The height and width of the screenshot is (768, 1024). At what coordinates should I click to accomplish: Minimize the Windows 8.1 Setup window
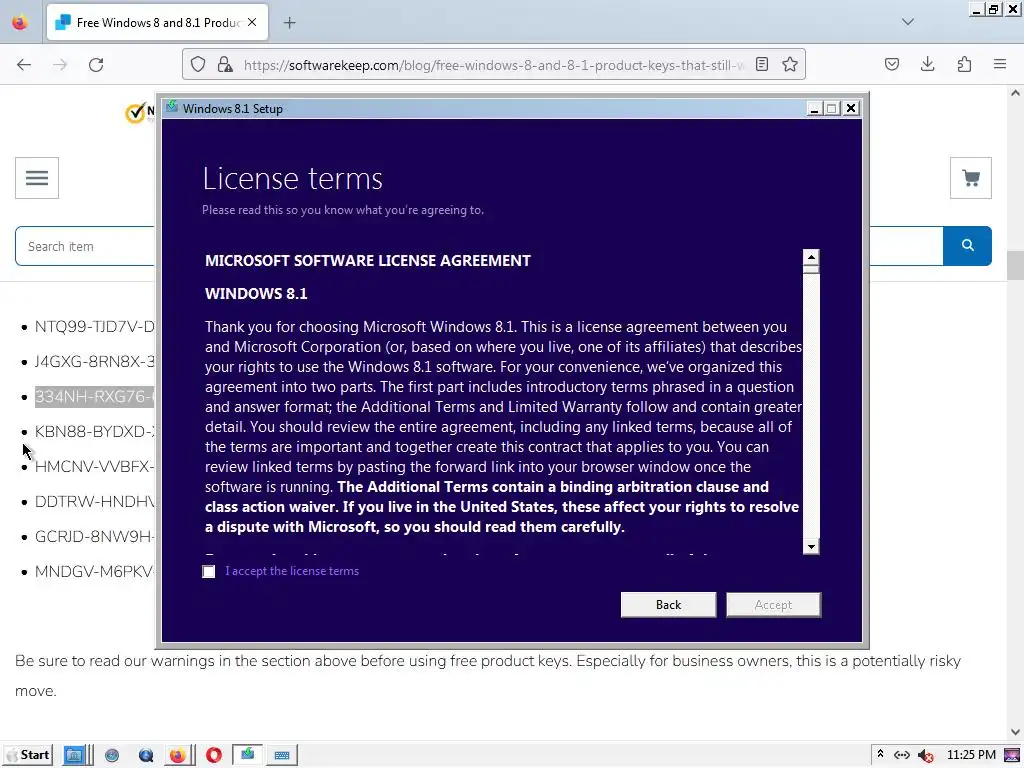(814, 108)
